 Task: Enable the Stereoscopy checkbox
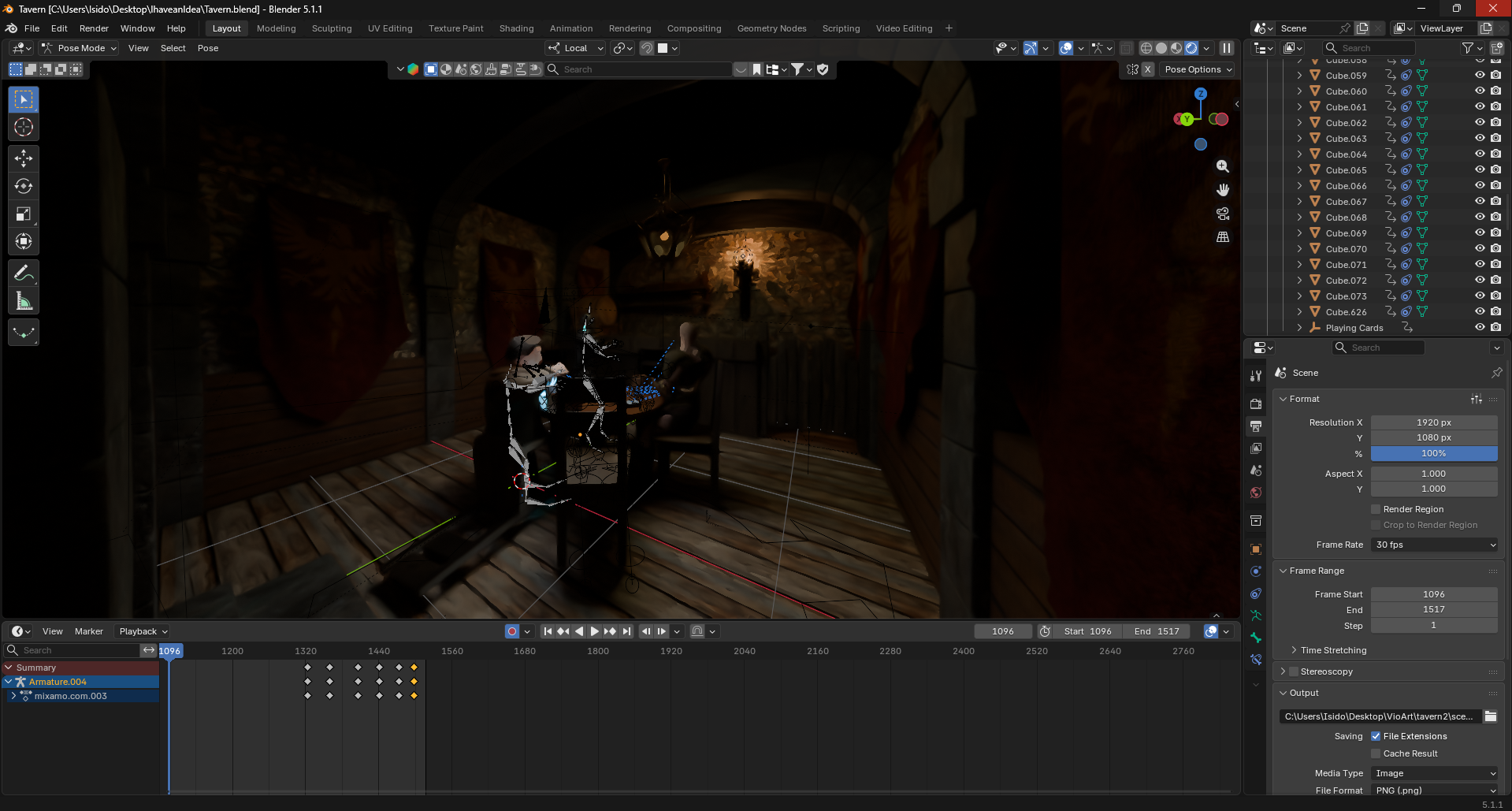point(1293,671)
